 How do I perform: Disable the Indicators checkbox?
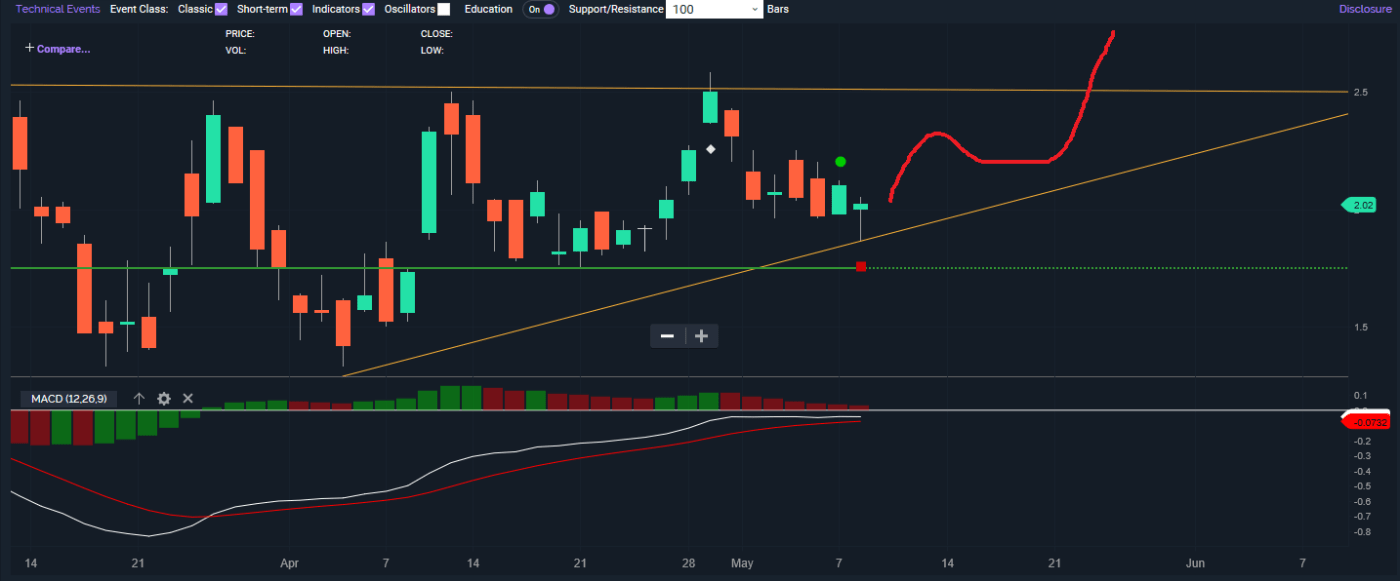pyautogui.click(x=369, y=9)
